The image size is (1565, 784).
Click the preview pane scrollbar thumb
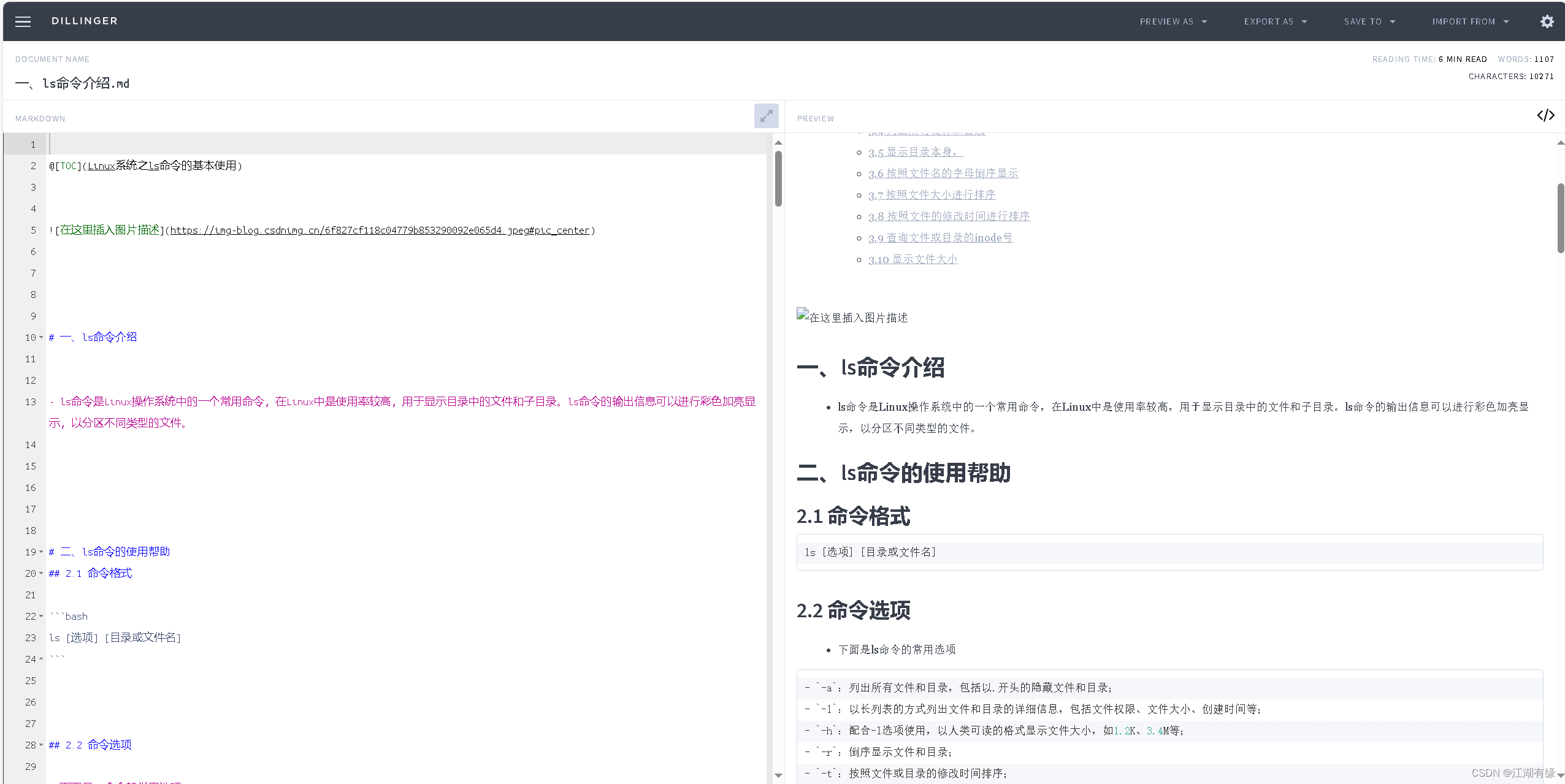(1561, 218)
